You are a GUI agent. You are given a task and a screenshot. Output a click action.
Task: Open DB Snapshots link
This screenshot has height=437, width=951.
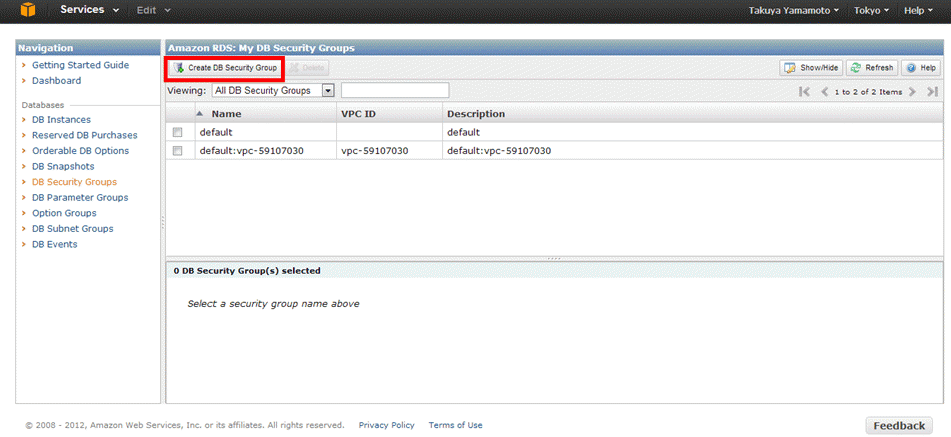click(x=63, y=166)
